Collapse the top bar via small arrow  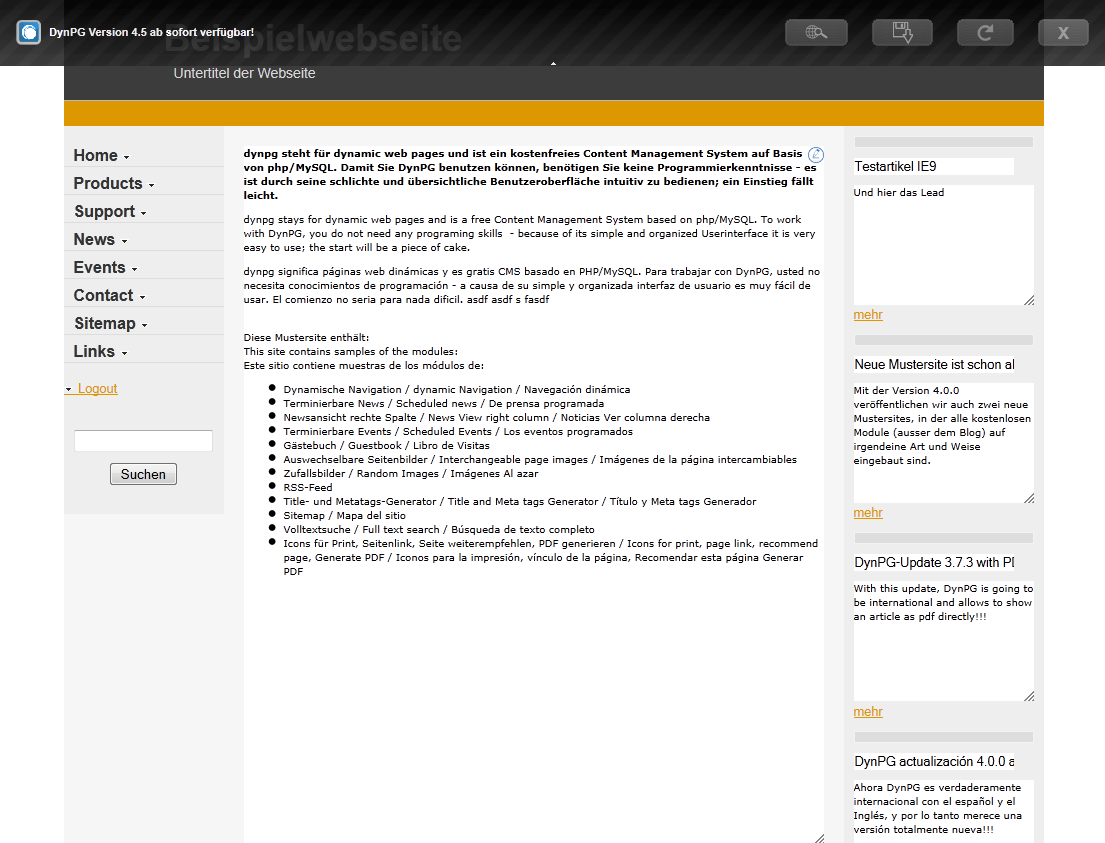[553, 64]
